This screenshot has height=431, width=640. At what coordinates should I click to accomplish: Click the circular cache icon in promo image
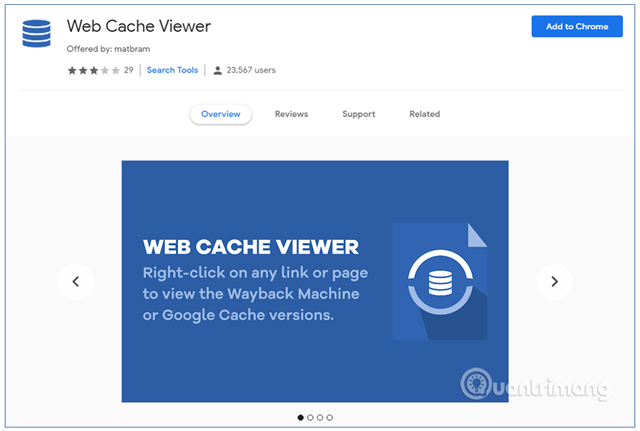tap(440, 282)
